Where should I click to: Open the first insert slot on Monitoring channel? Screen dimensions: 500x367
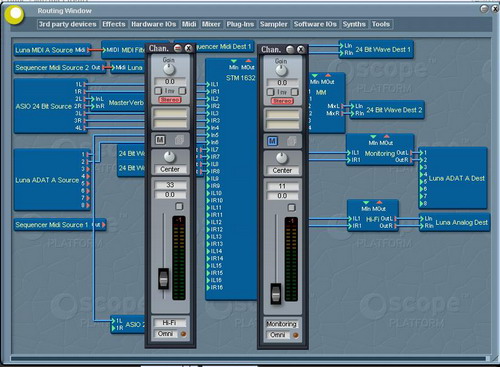(x=282, y=115)
